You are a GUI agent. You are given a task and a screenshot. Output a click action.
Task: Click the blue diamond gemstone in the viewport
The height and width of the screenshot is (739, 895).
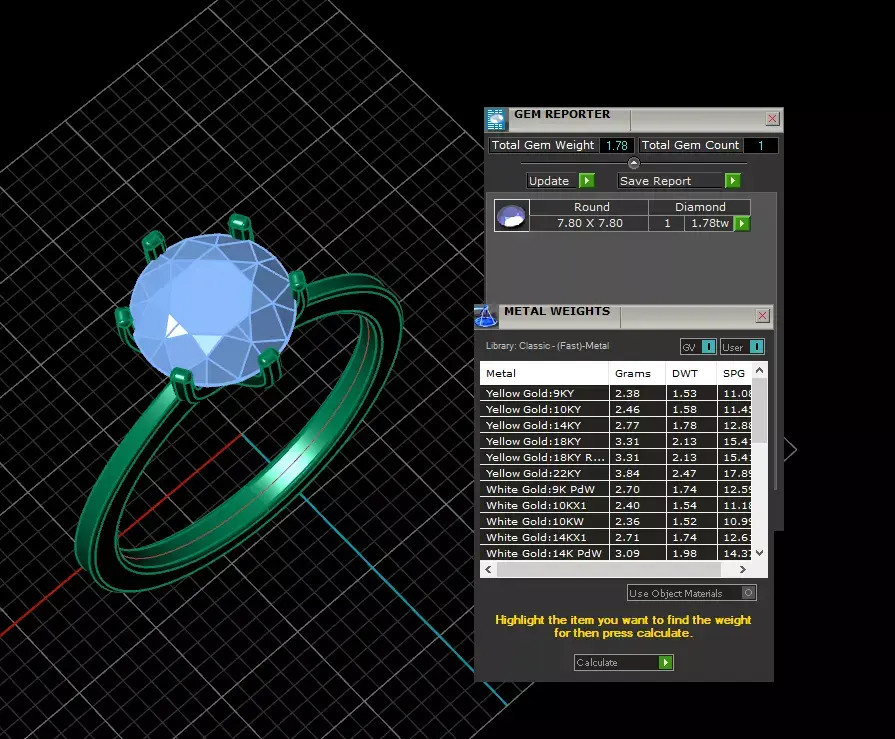[x=212, y=309]
